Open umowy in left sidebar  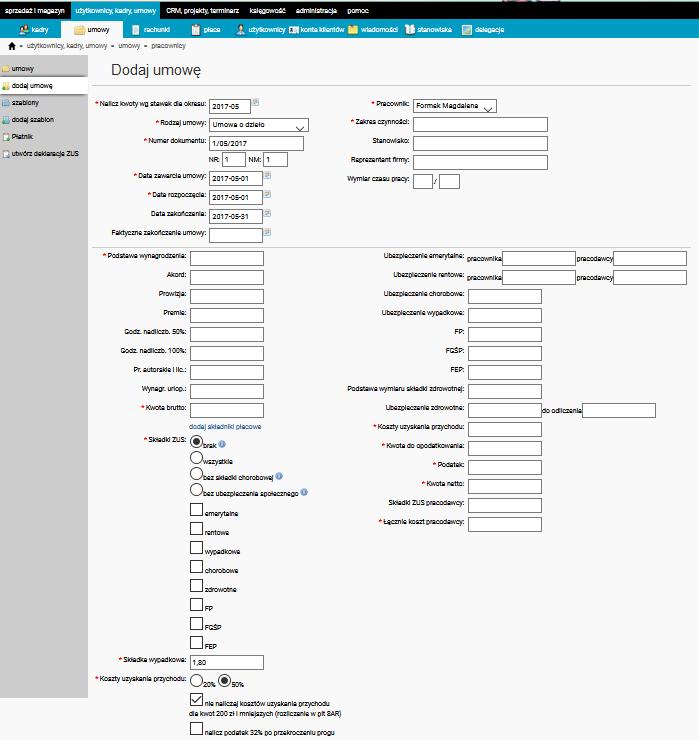pyautogui.click(x=44, y=68)
